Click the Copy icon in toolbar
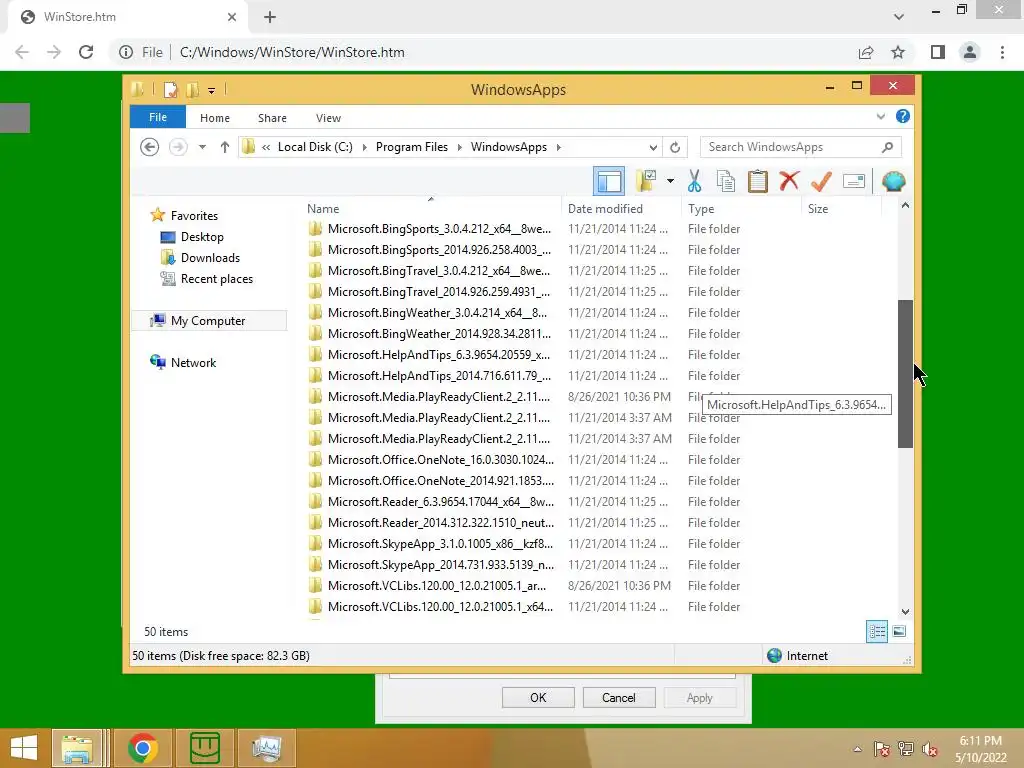1024x768 pixels. [726, 181]
